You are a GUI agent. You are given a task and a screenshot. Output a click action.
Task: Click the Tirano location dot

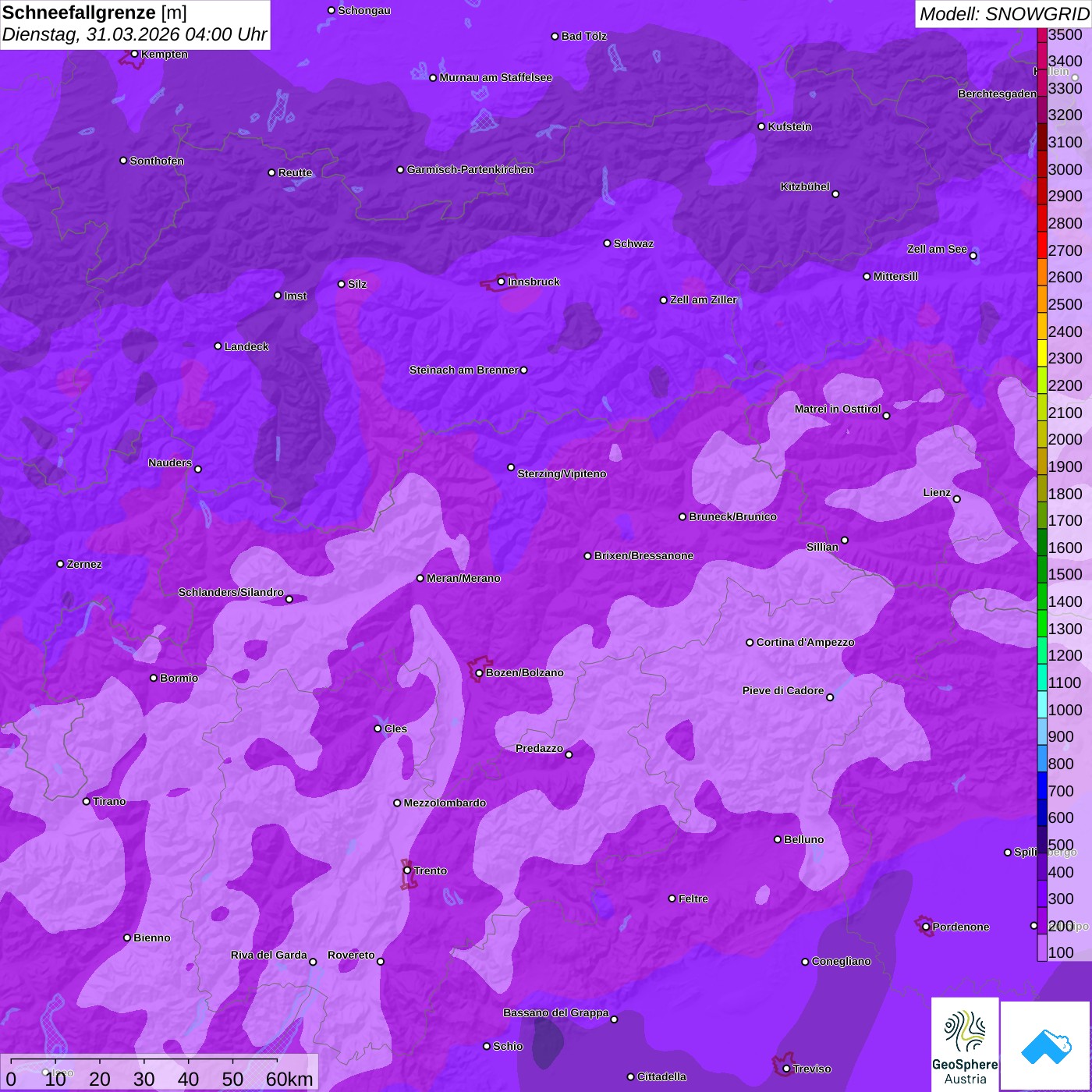tap(87, 802)
